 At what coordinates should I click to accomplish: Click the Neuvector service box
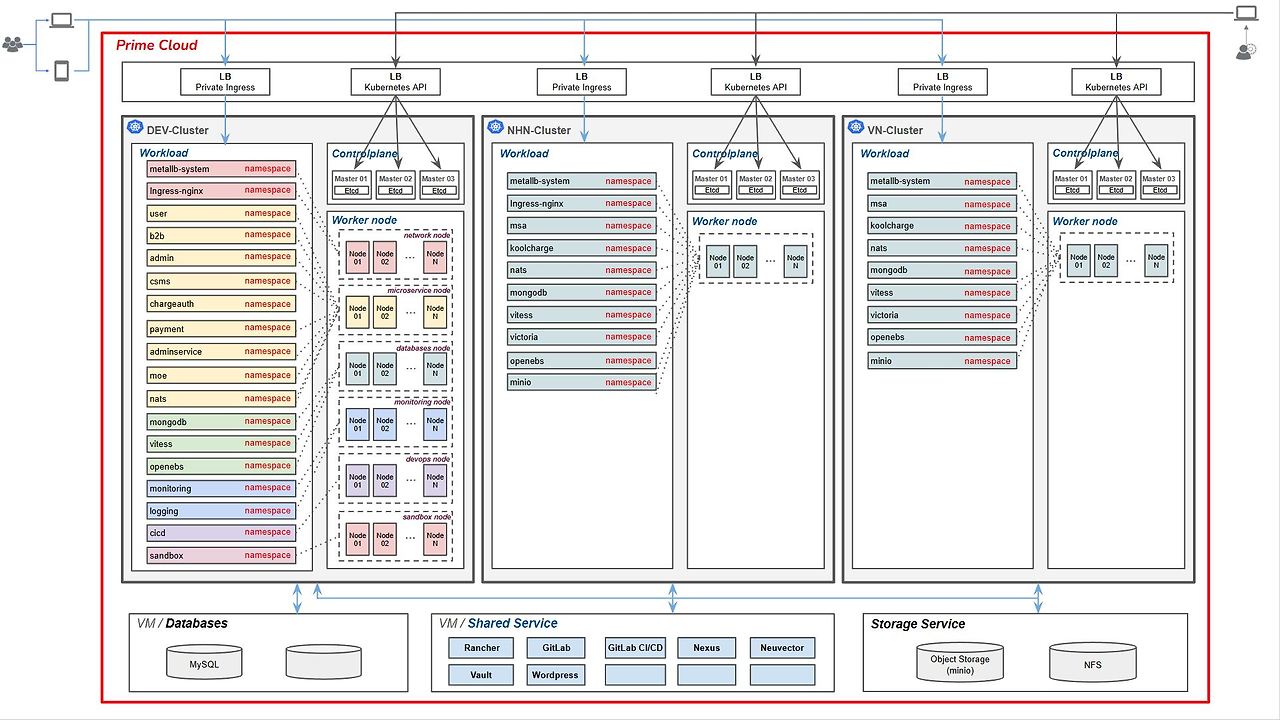coord(782,648)
